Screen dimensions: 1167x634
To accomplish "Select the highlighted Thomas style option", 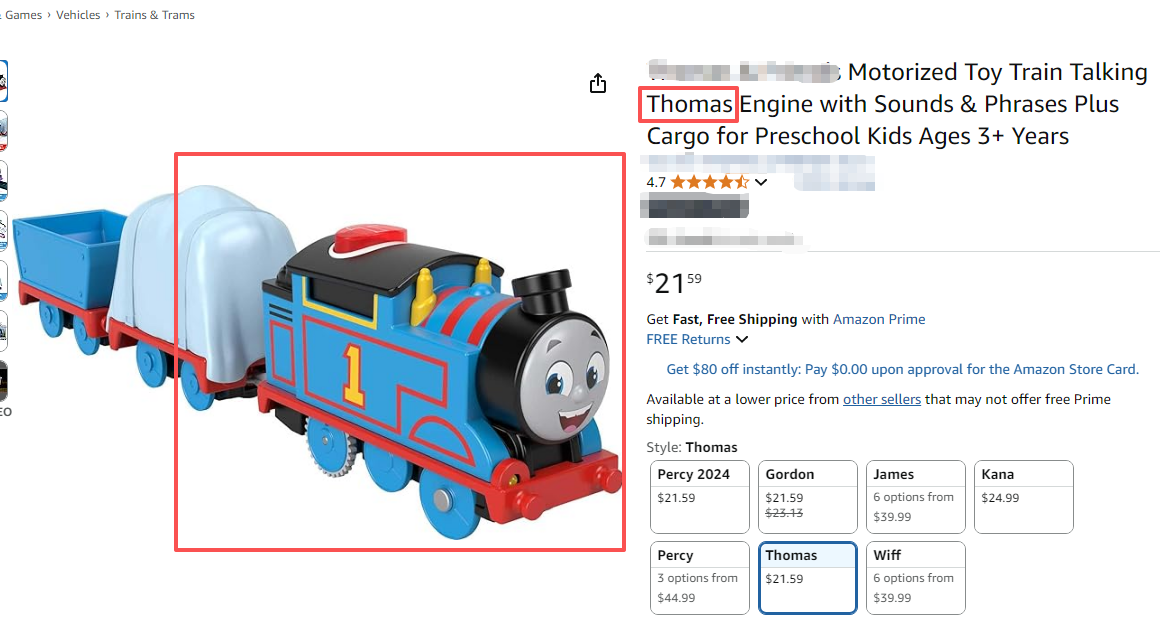I will (x=807, y=577).
